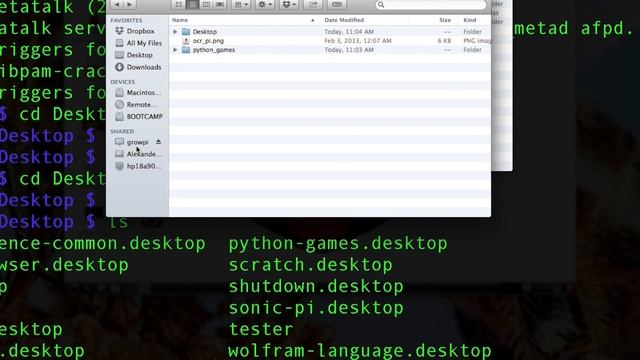Eject the growpi shared server

tap(158, 142)
